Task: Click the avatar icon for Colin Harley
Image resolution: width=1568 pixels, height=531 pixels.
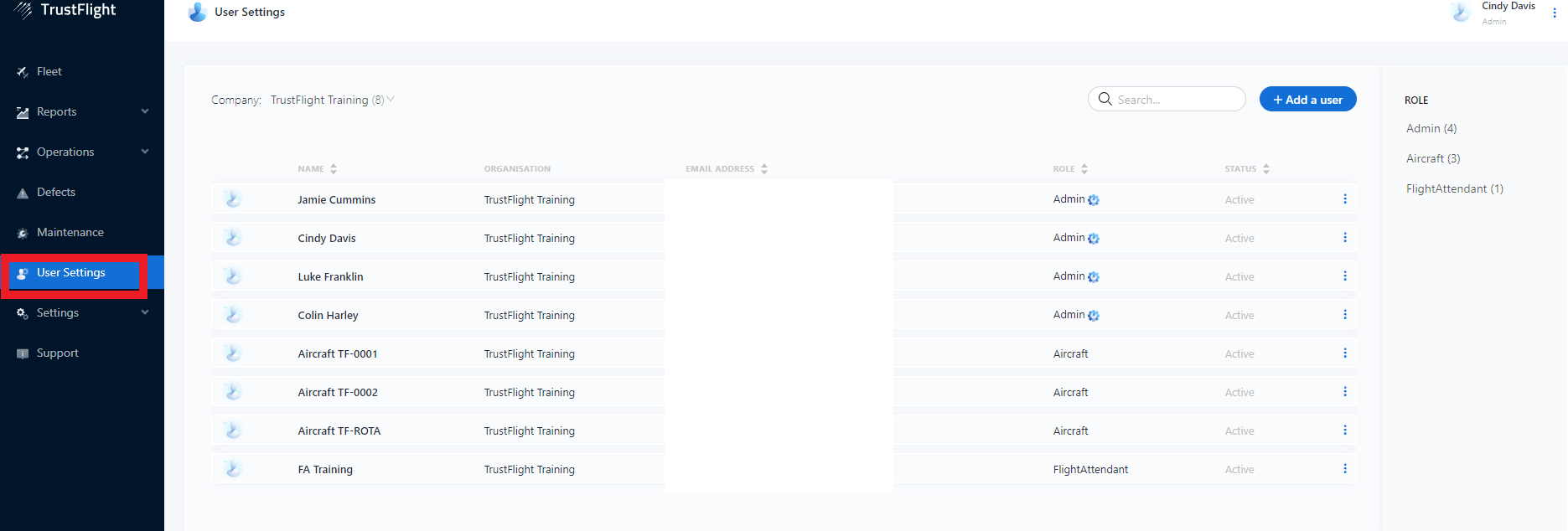Action: click(x=233, y=315)
